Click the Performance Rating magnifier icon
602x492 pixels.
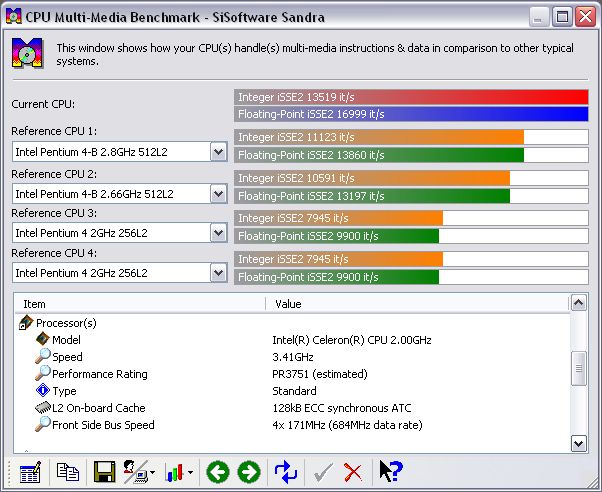[43, 373]
